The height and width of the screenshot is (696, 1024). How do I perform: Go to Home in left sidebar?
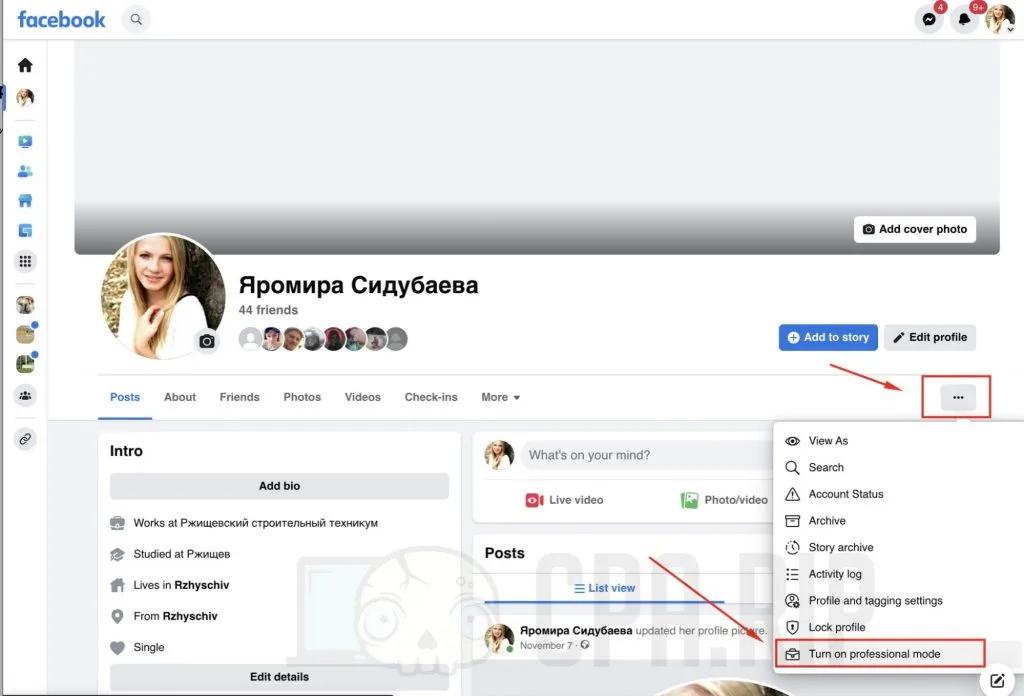[x=25, y=65]
